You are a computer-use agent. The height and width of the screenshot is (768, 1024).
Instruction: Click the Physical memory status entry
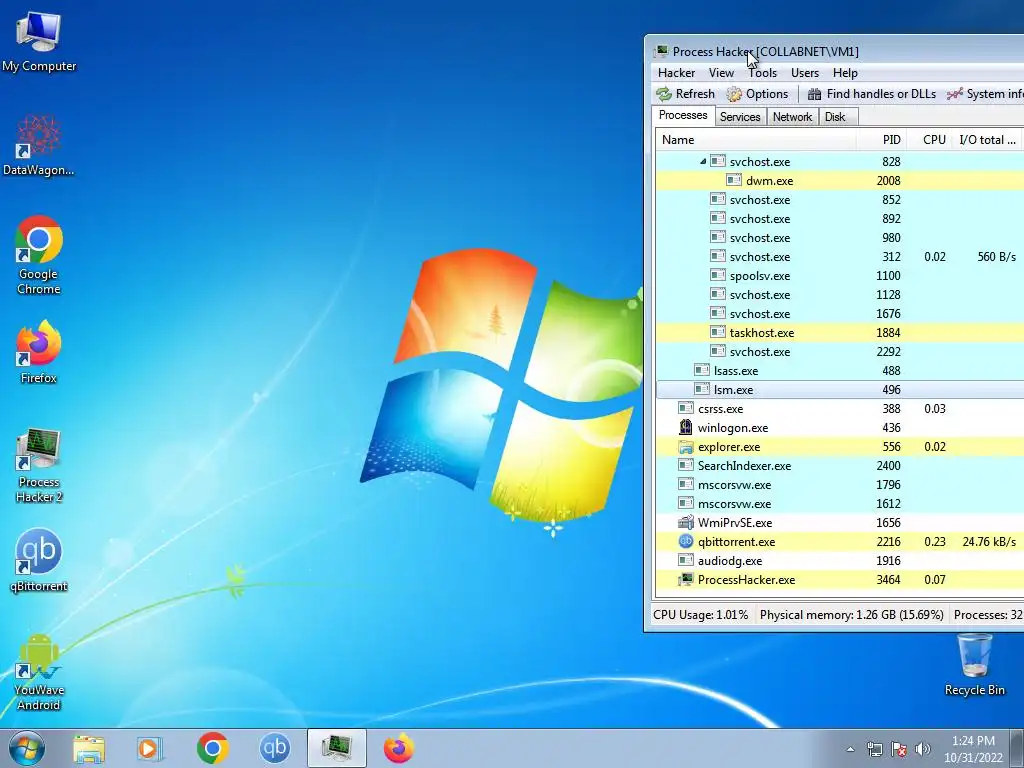[x=852, y=615]
